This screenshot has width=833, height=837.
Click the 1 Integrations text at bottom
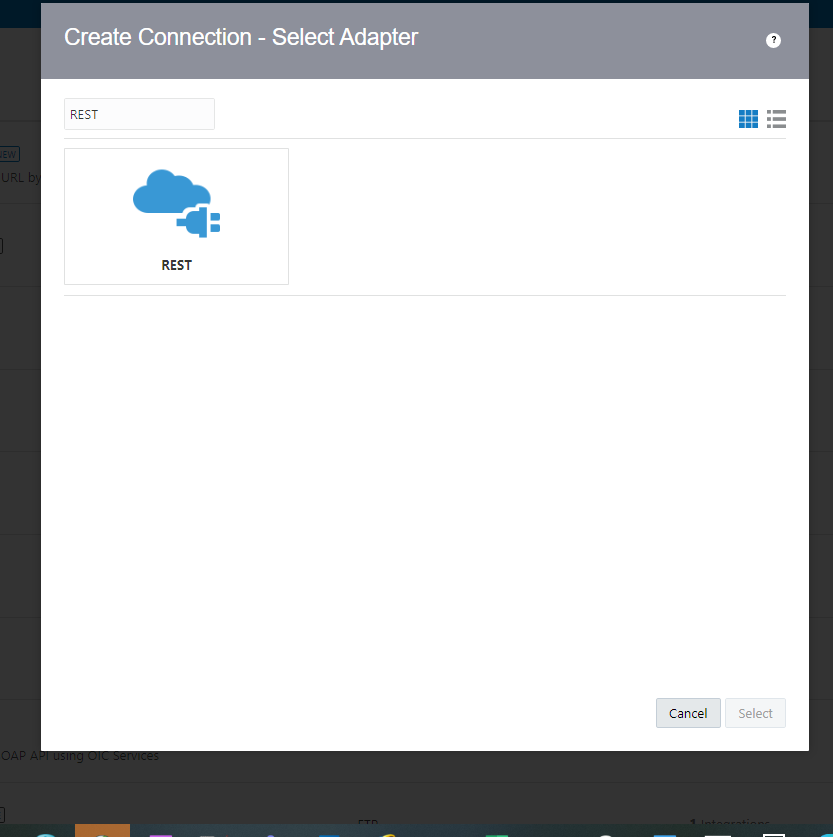729,823
